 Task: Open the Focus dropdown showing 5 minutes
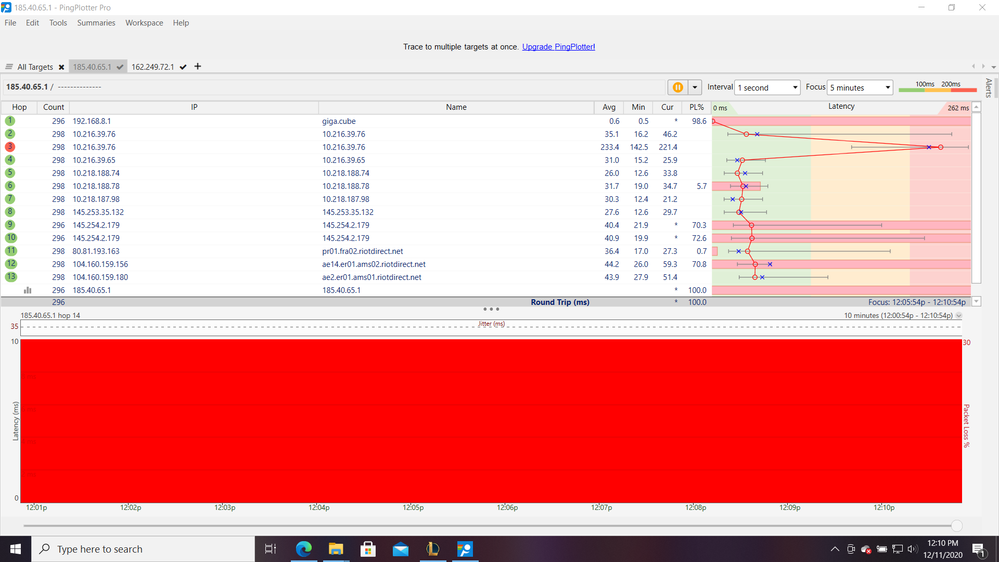point(859,87)
